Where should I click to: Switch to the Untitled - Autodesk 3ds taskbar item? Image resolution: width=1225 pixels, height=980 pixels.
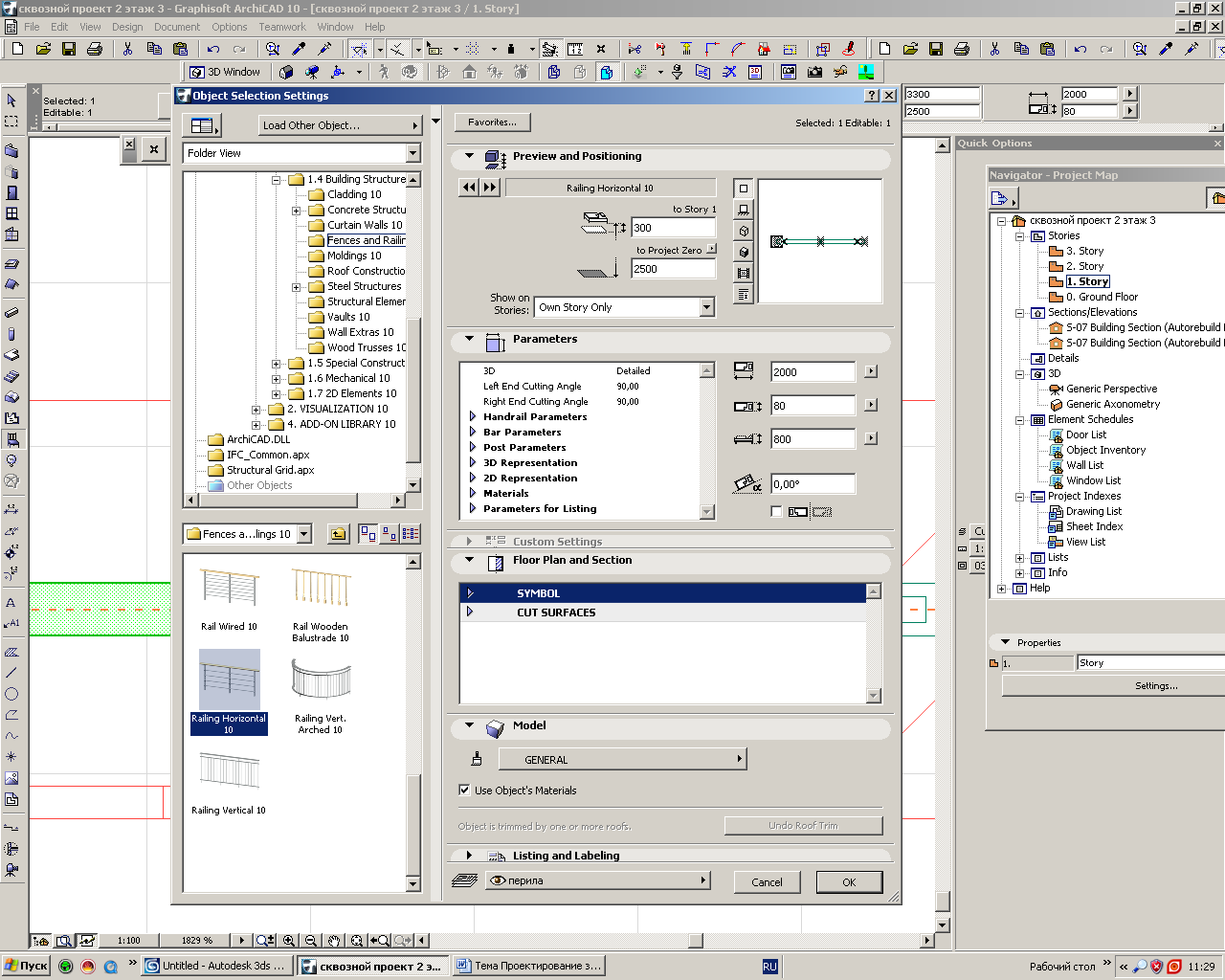click(x=216, y=967)
